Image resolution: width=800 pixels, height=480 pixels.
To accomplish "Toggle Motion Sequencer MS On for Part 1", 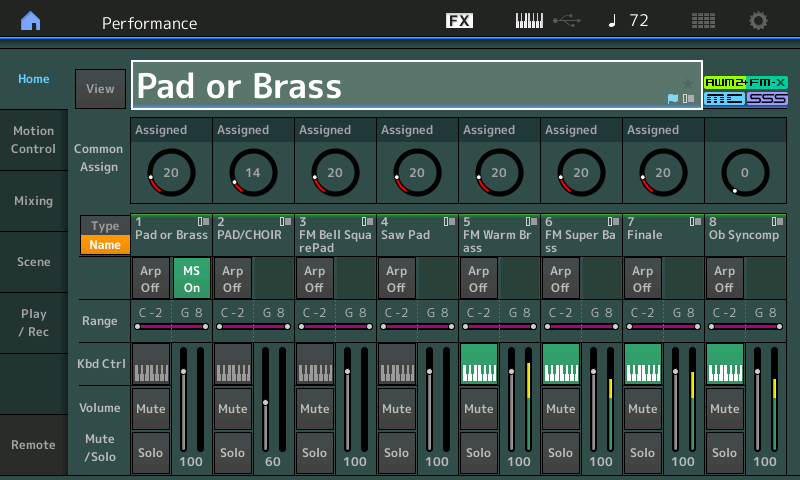I will (191, 279).
